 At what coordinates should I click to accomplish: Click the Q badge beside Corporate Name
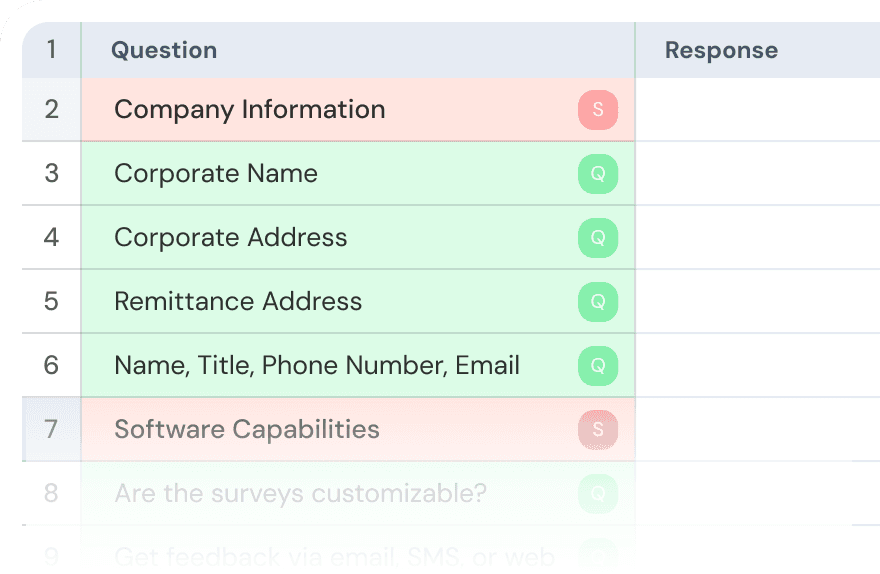click(598, 174)
